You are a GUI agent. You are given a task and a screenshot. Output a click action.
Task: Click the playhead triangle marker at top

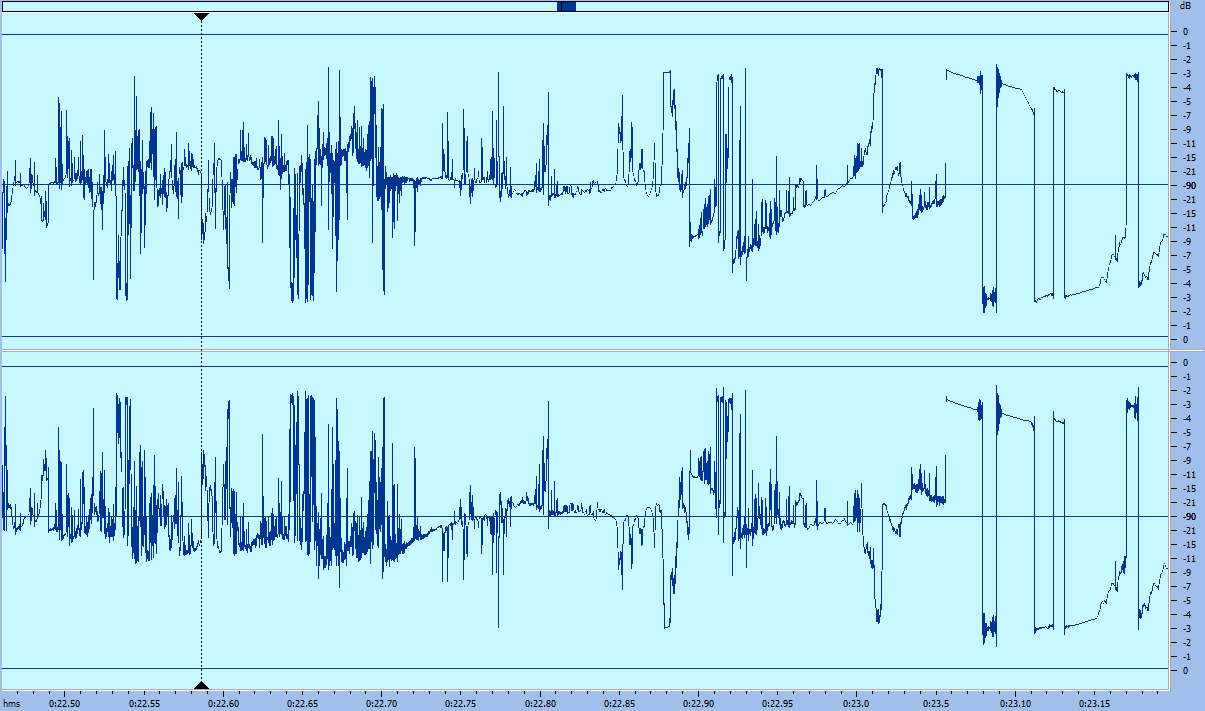pyautogui.click(x=201, y=17)
